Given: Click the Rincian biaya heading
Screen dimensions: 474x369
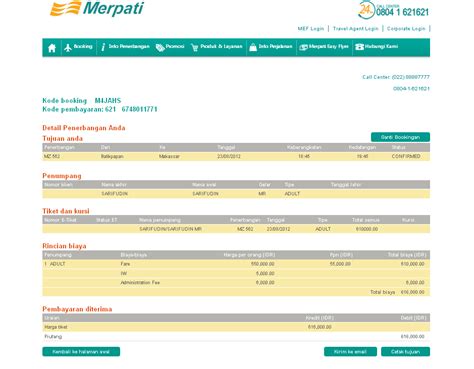Looking at the screenshot, I should point(64,246).
